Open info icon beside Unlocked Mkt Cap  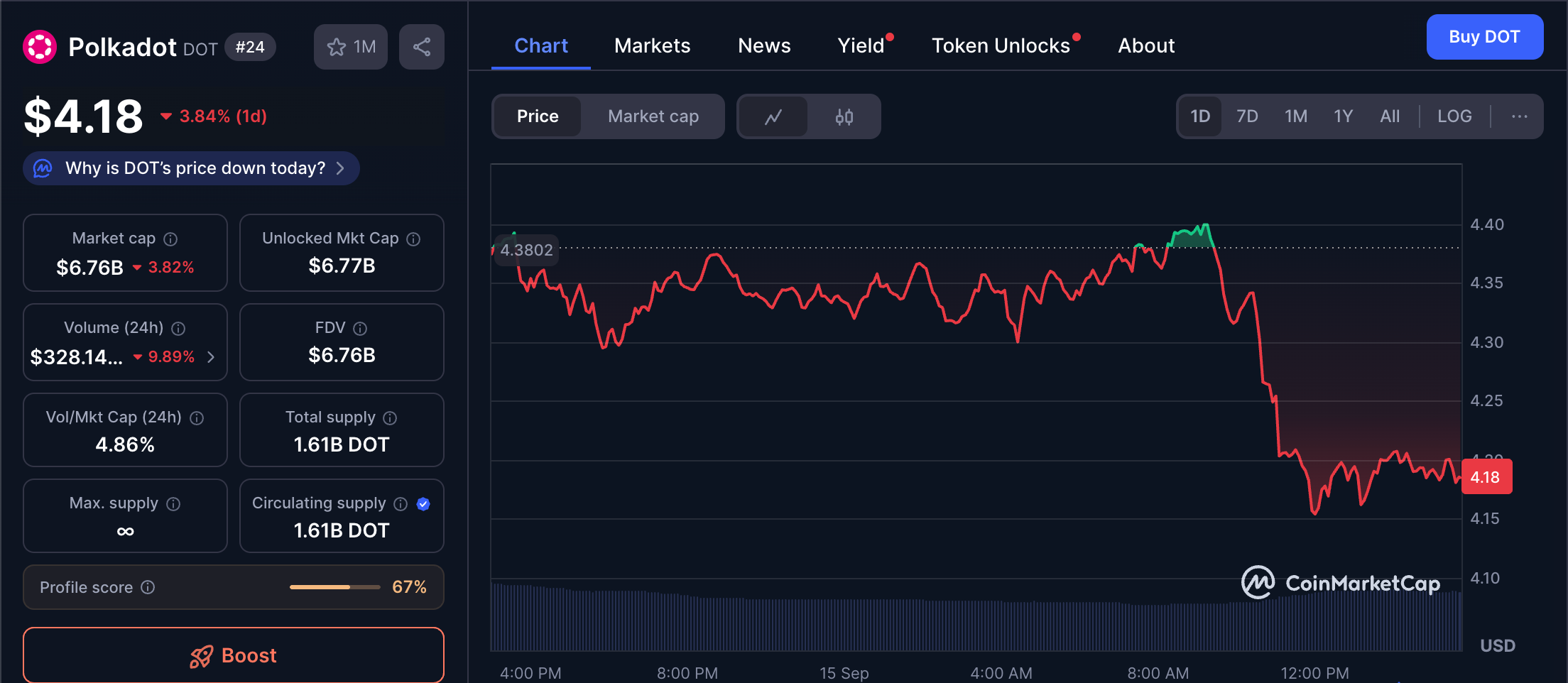coord(413,239)
